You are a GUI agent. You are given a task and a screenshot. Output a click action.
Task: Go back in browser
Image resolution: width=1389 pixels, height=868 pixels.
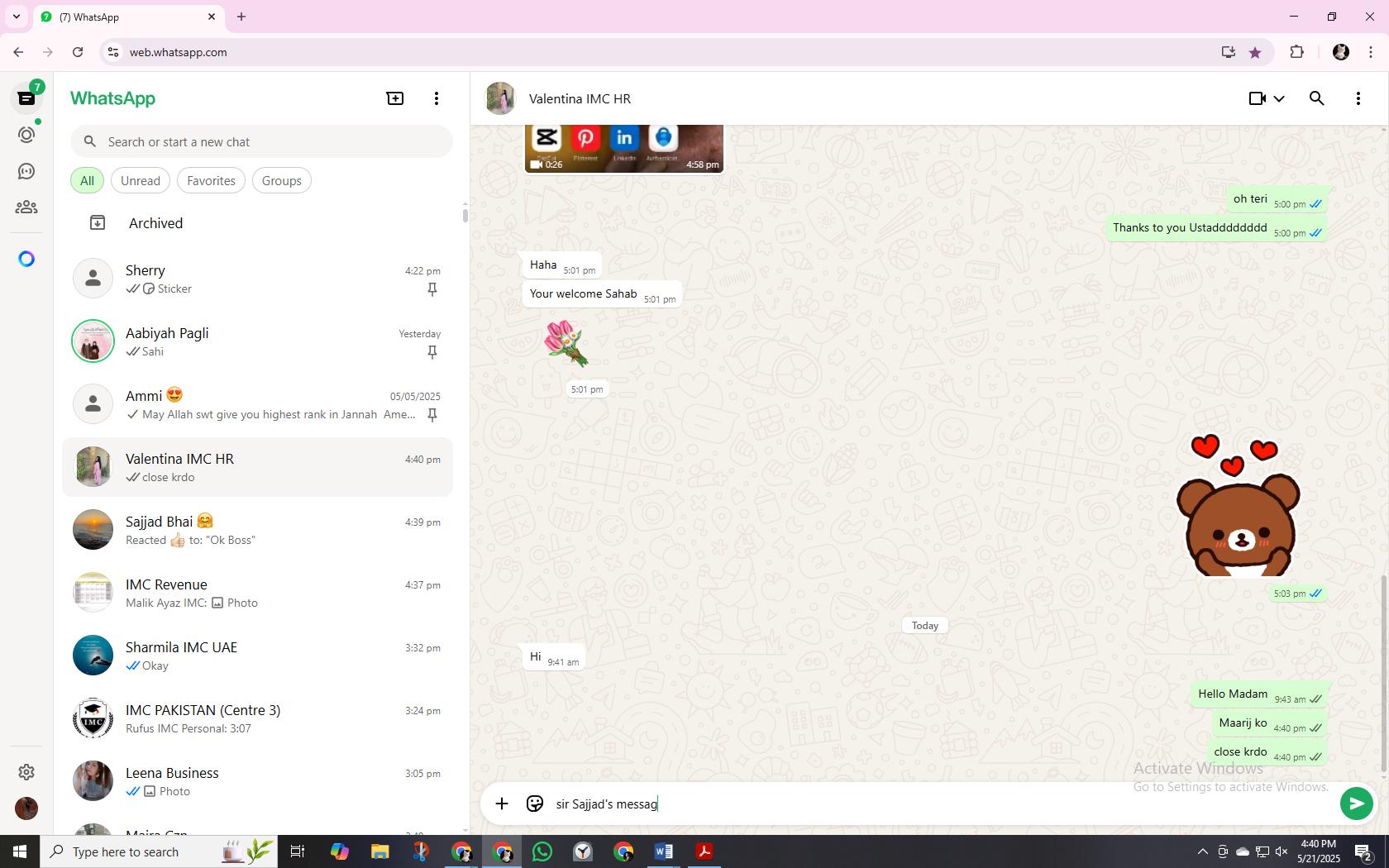[x=18, y=52]
